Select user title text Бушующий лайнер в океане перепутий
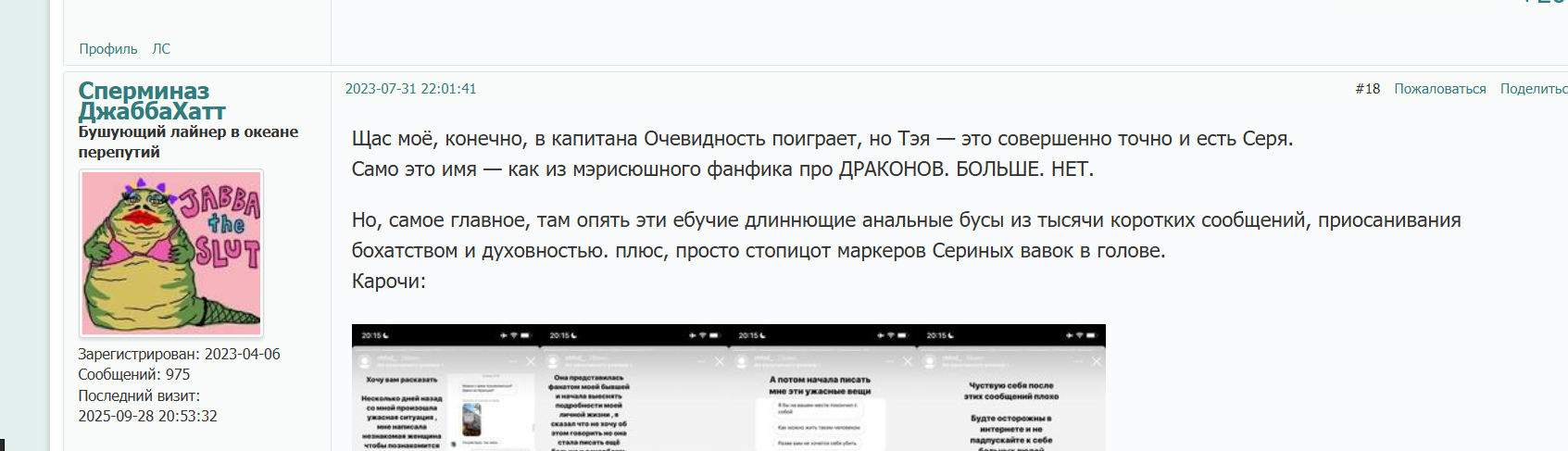 coord(188,142)
